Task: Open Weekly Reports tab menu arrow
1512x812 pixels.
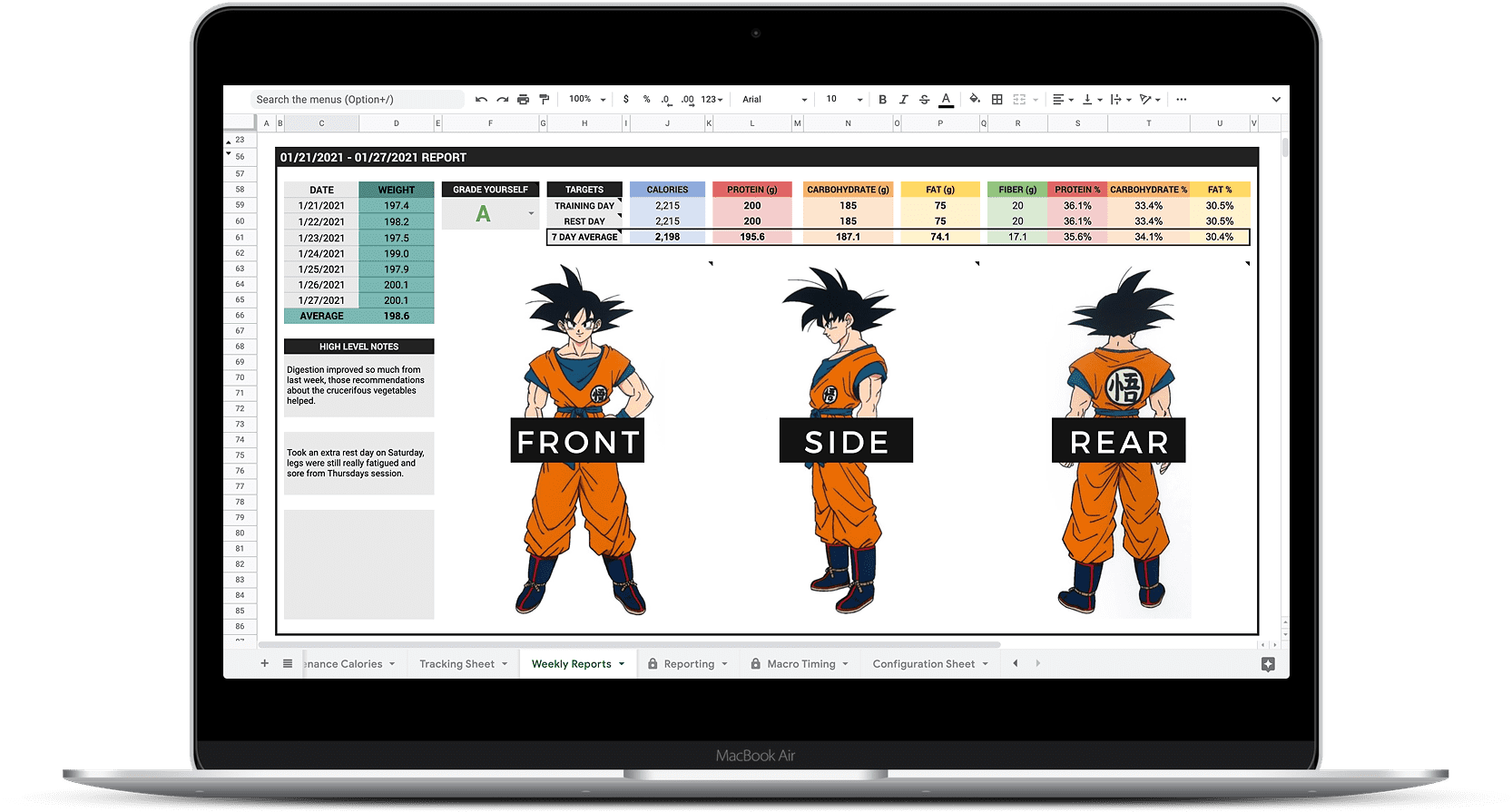Action: click(x=622, y=664)
